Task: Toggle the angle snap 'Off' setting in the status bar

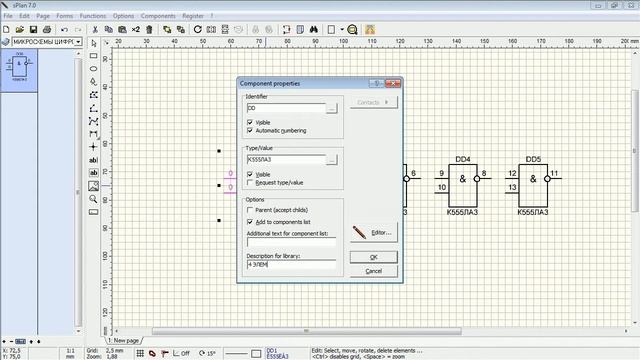Action: (x=181, y=353)
